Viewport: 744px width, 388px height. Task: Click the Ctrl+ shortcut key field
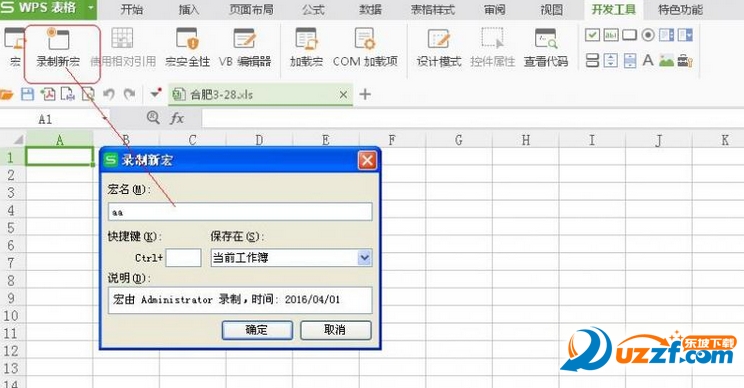pyautogui.click(x=183, y=258)
